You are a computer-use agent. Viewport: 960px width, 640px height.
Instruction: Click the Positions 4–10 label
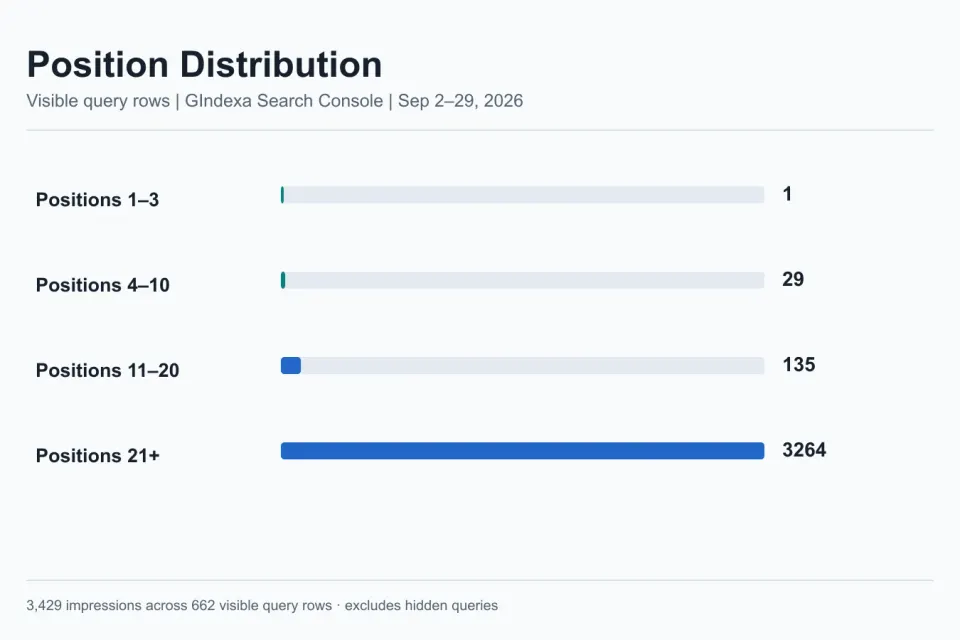tap(103, 285)
